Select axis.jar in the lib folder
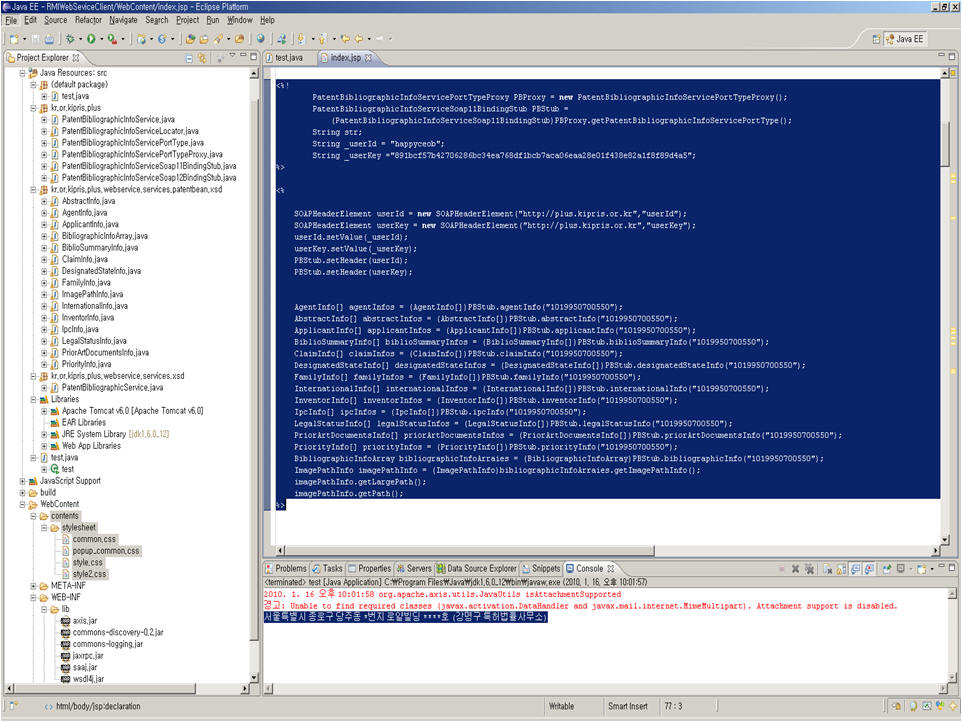The height and width of the screenshot is (722, 962). pos(84,620)
